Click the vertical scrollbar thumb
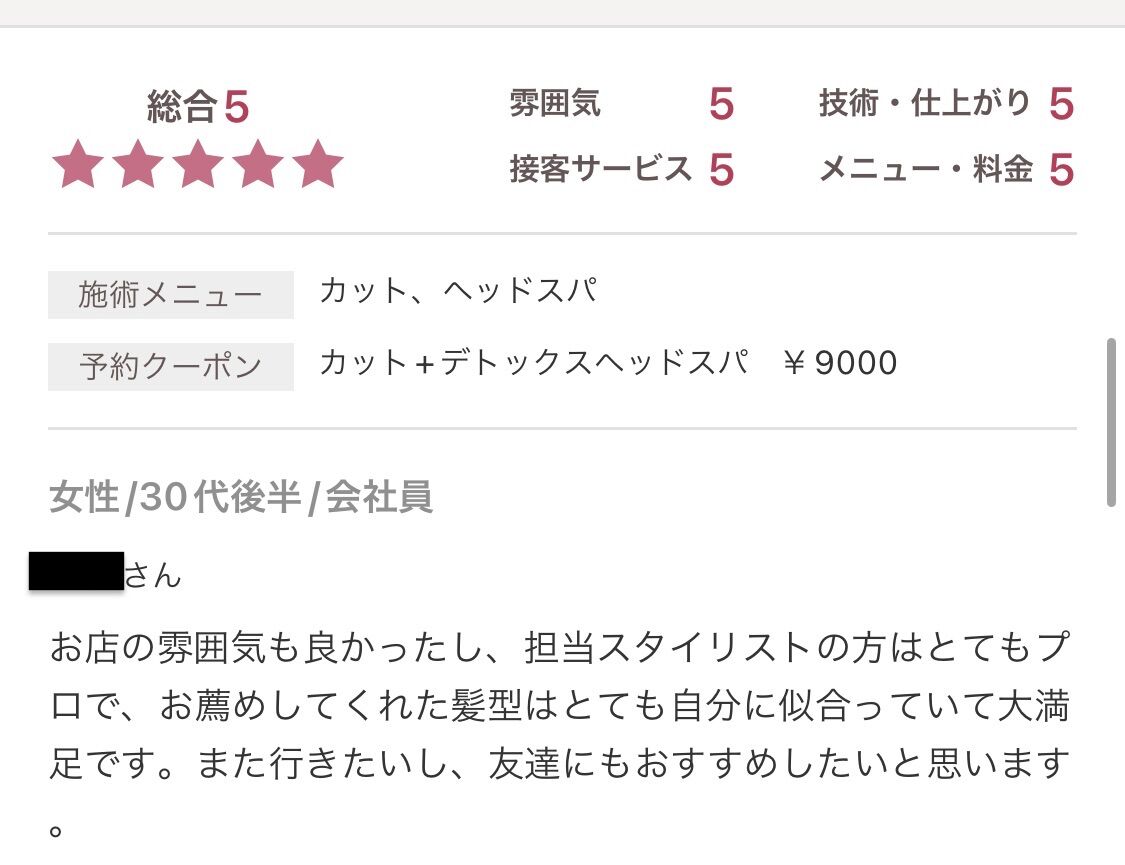The width and height of the screenshot is (1125, 865). (x=1111, y=422)
